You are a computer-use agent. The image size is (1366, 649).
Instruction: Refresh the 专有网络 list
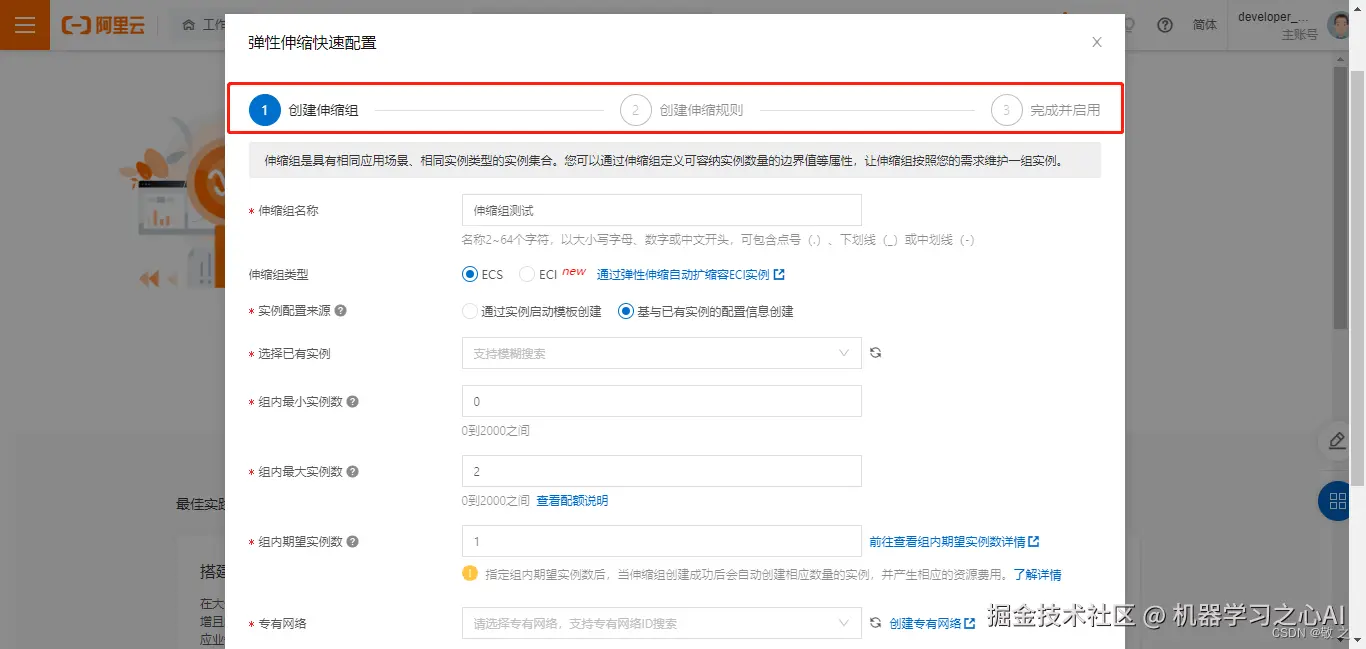click(x=876, y=623)
